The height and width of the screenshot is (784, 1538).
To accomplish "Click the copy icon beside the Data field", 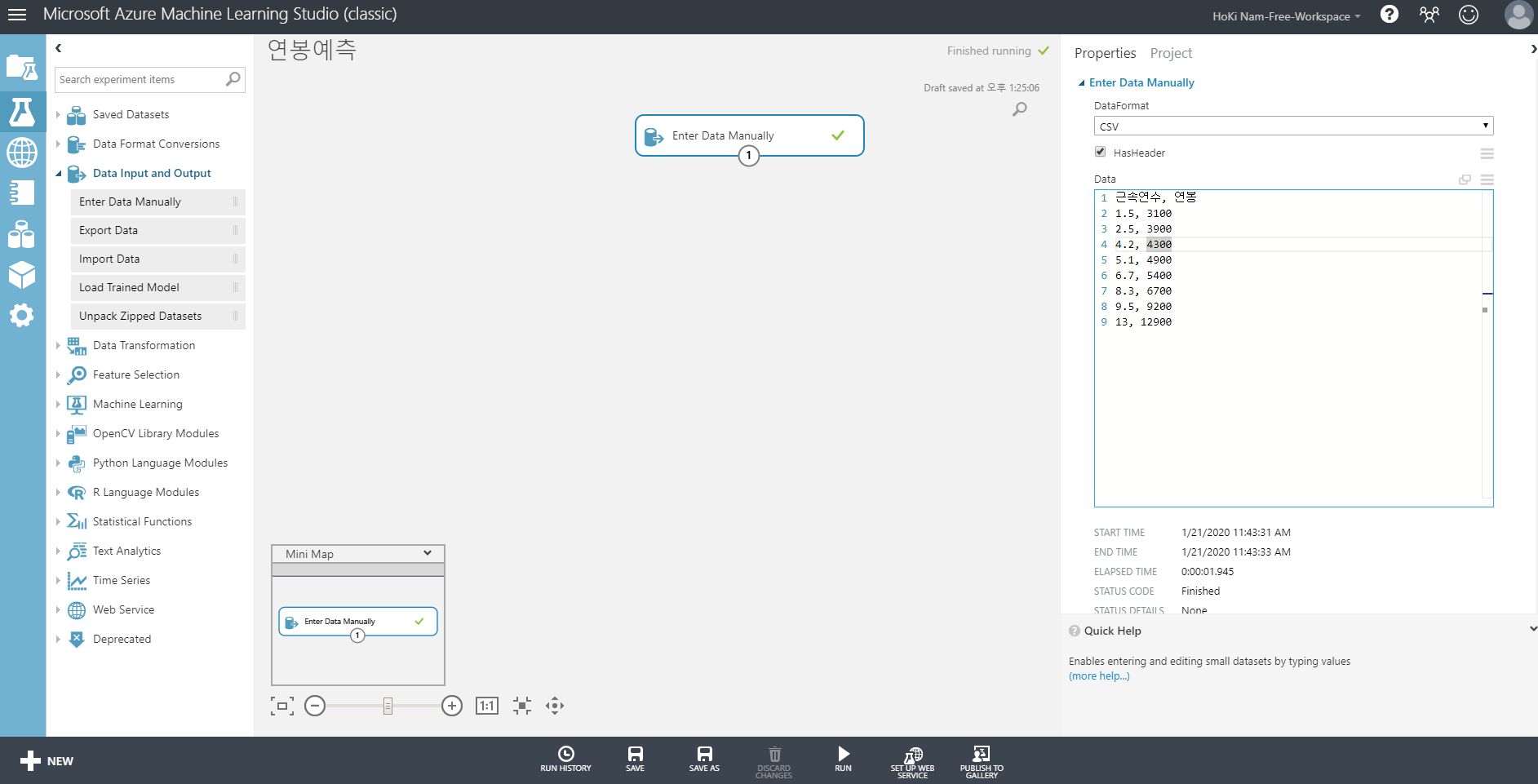I will [x=1465, y=179].
